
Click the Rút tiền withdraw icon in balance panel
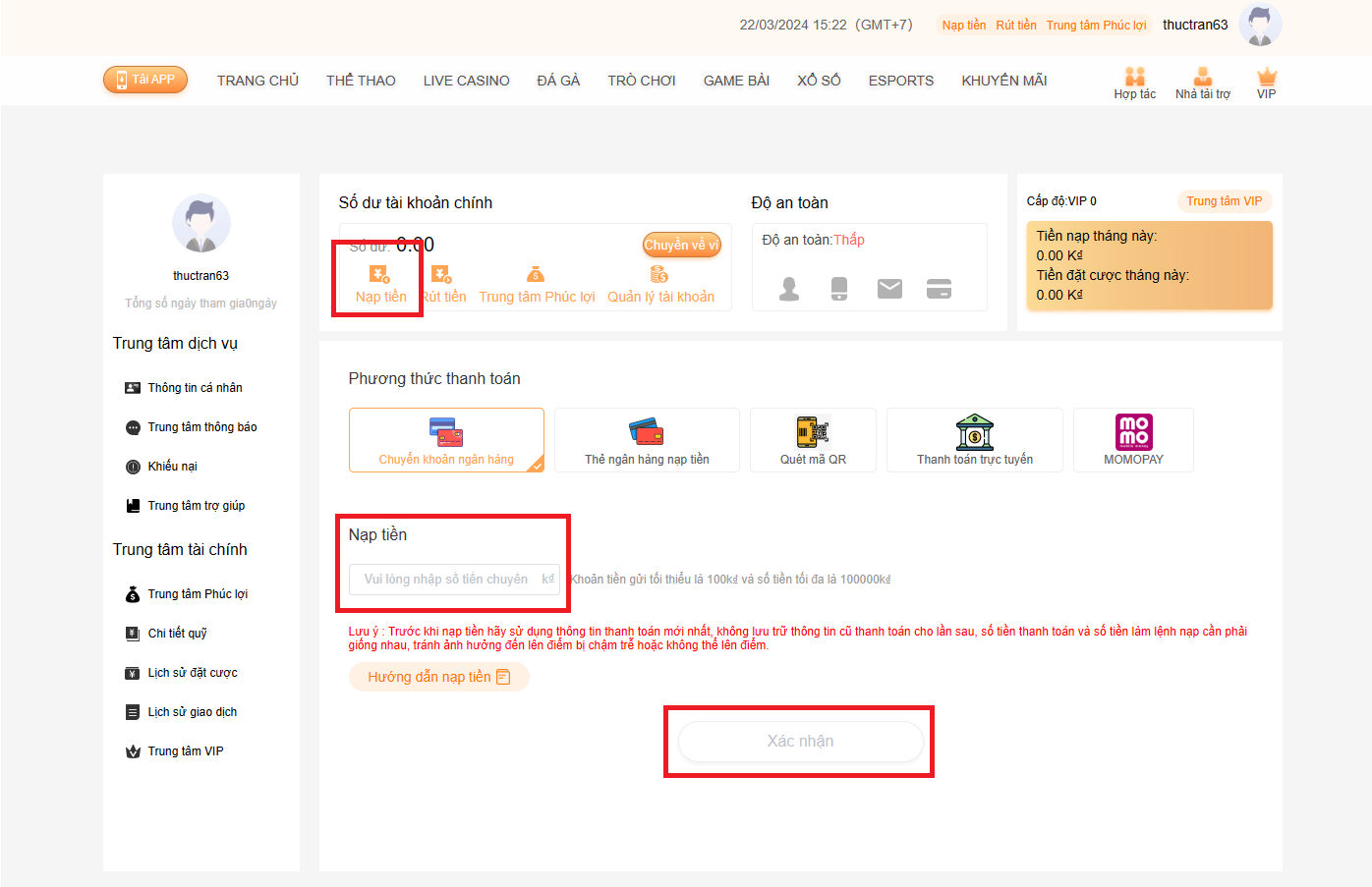443,276
